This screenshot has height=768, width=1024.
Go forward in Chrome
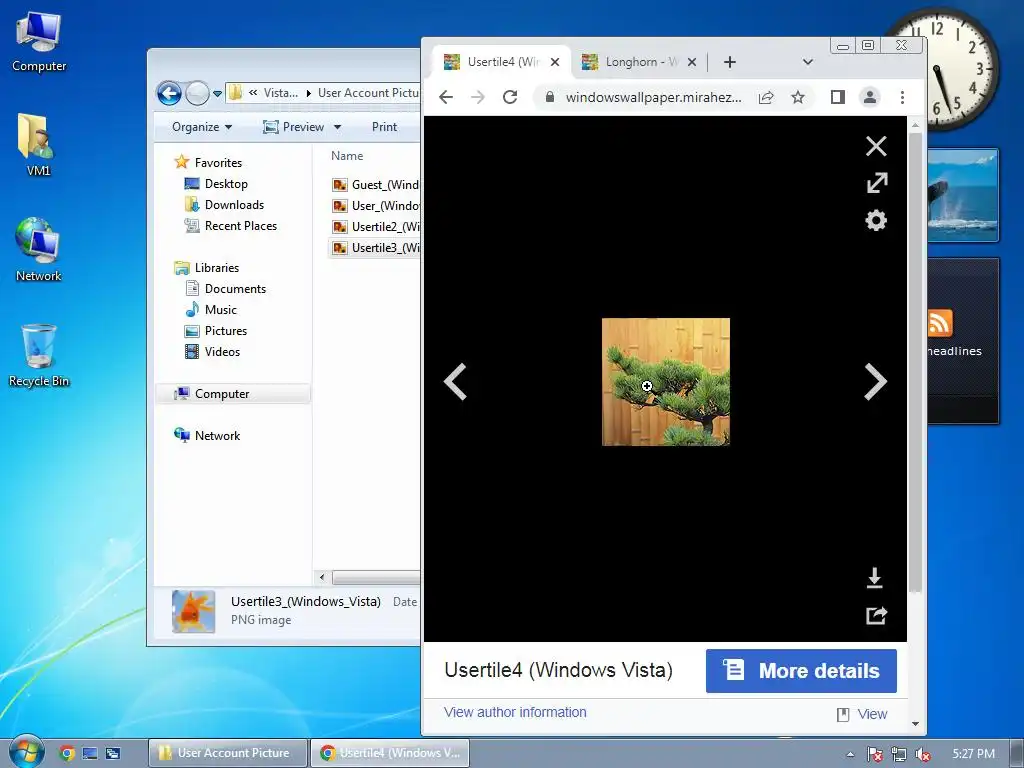478,97
